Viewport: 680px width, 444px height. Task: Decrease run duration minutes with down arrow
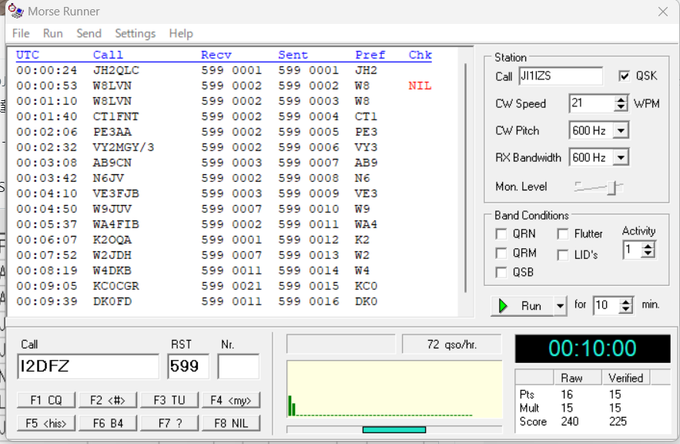[625, 309]
